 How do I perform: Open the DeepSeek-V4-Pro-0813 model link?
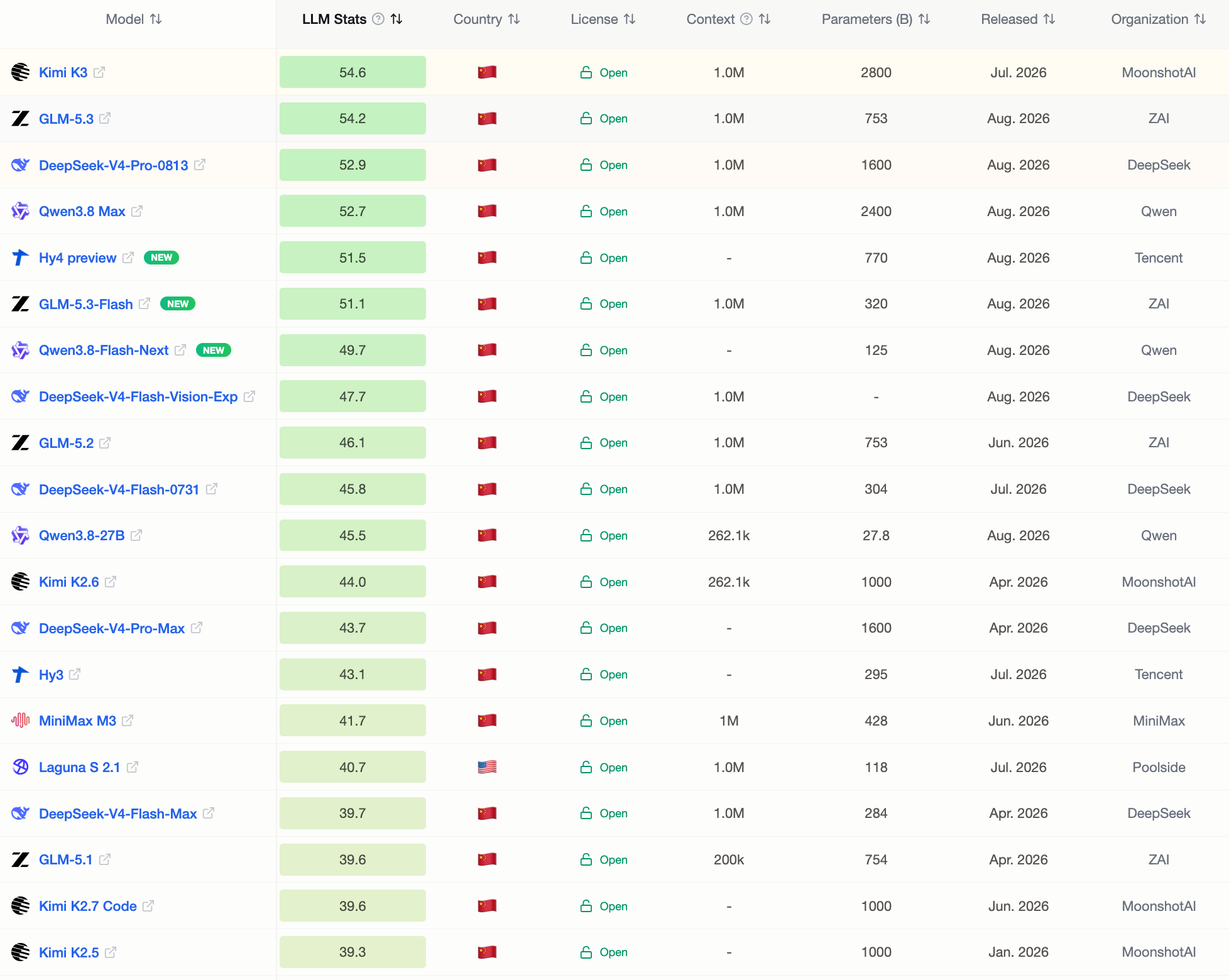coord(114,165)
